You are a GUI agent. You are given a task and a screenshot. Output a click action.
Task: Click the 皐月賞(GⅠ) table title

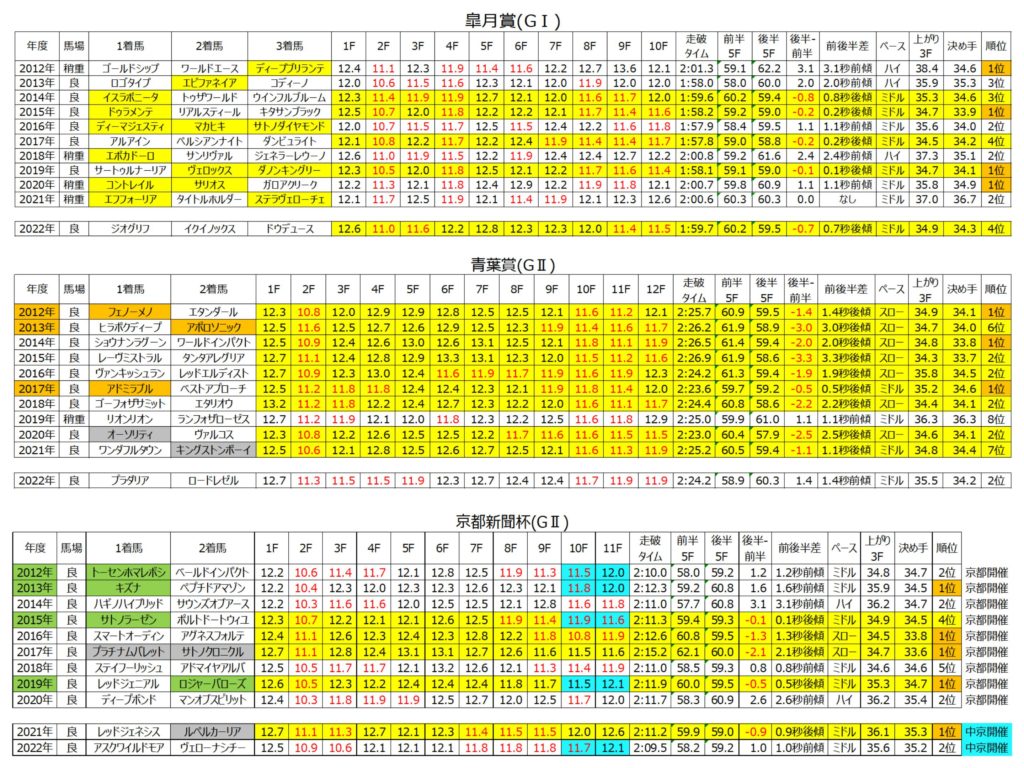tap(512, 20)
